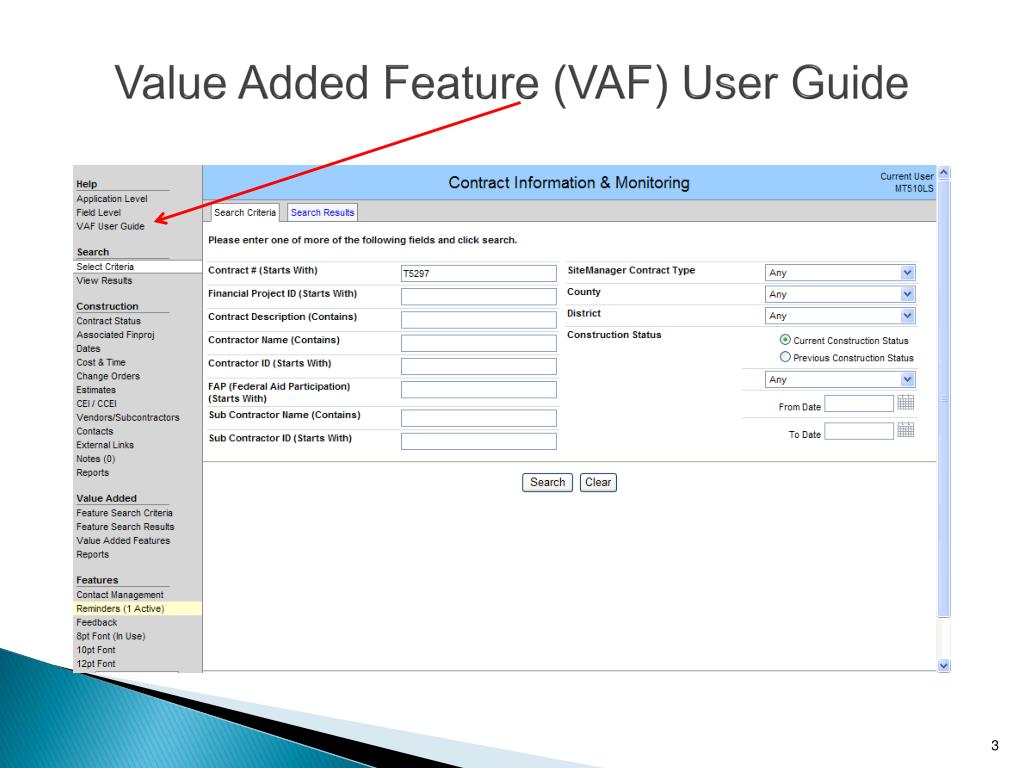1024x768 pixels.
Task: Open Contact Management feature
Action: [x=120, y=594]
